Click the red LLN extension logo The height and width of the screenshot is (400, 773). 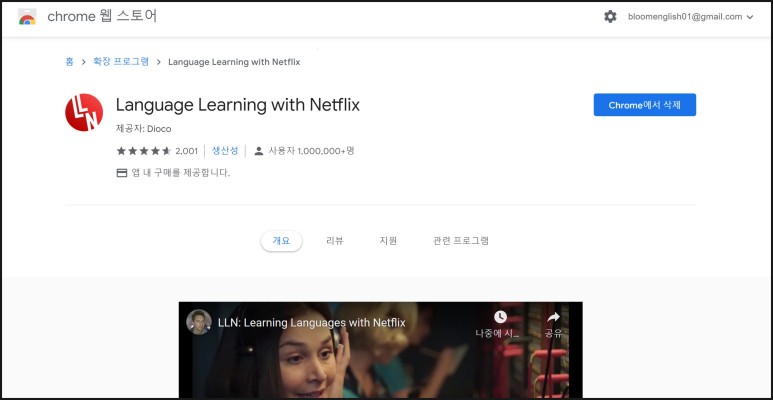pos(84,112)
